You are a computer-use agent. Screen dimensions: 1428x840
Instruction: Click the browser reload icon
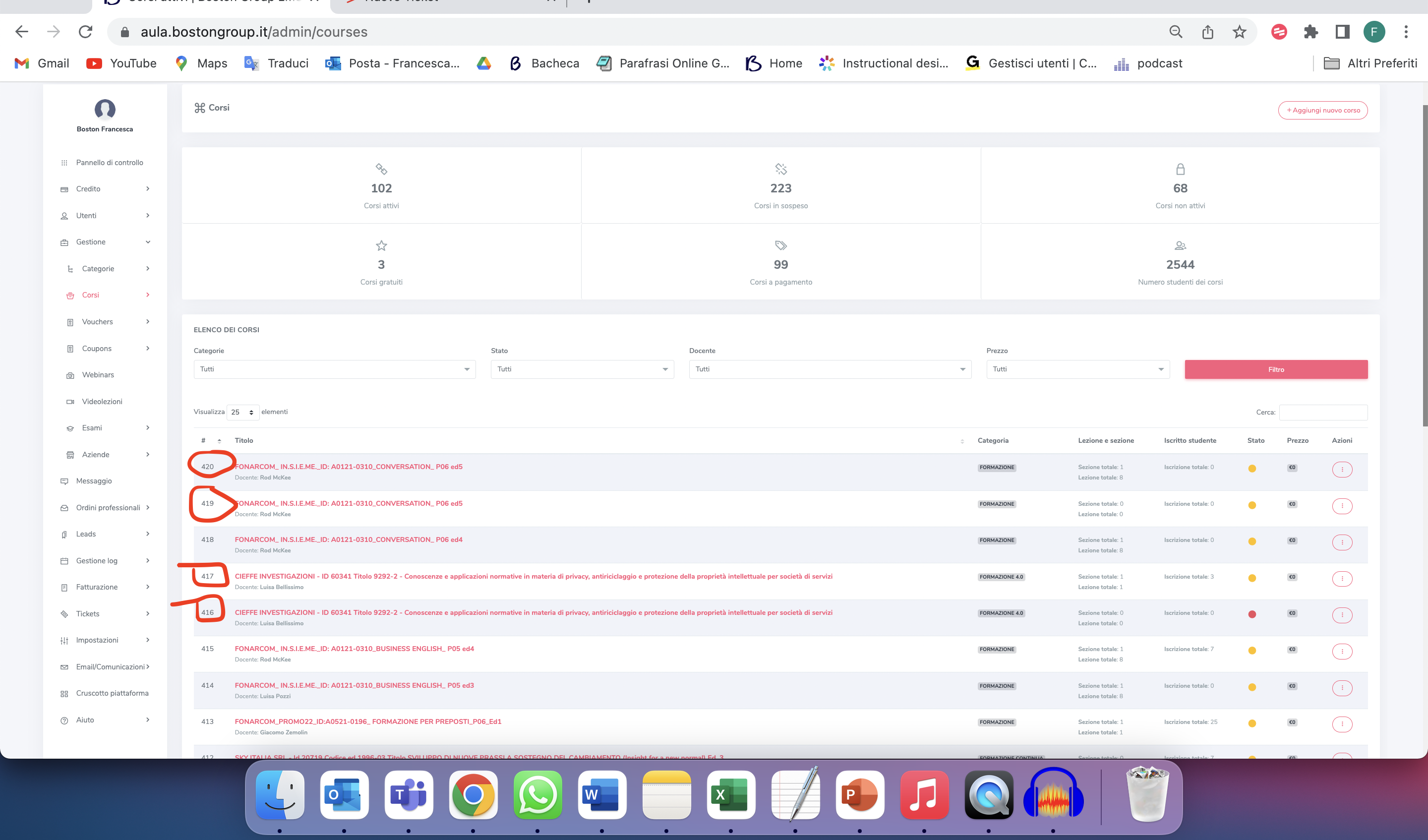click(86, 32)
